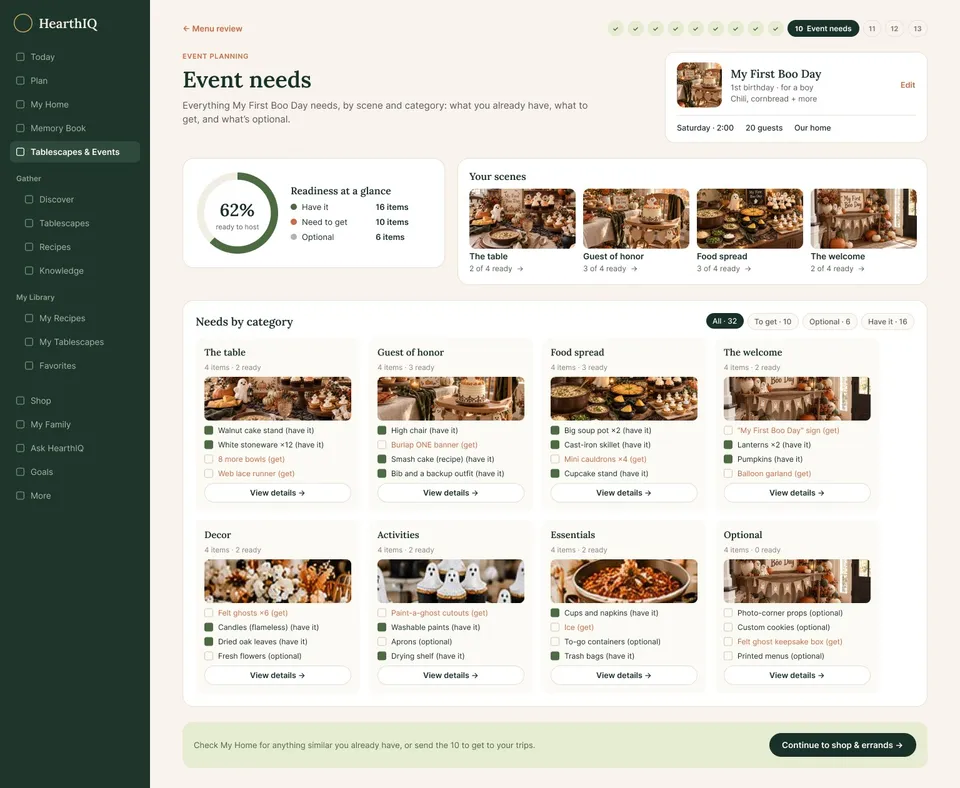Open View details for The welcome
The width and height of the screenshot is (960, 788).
pyautogui.click(x=797, y=493)
